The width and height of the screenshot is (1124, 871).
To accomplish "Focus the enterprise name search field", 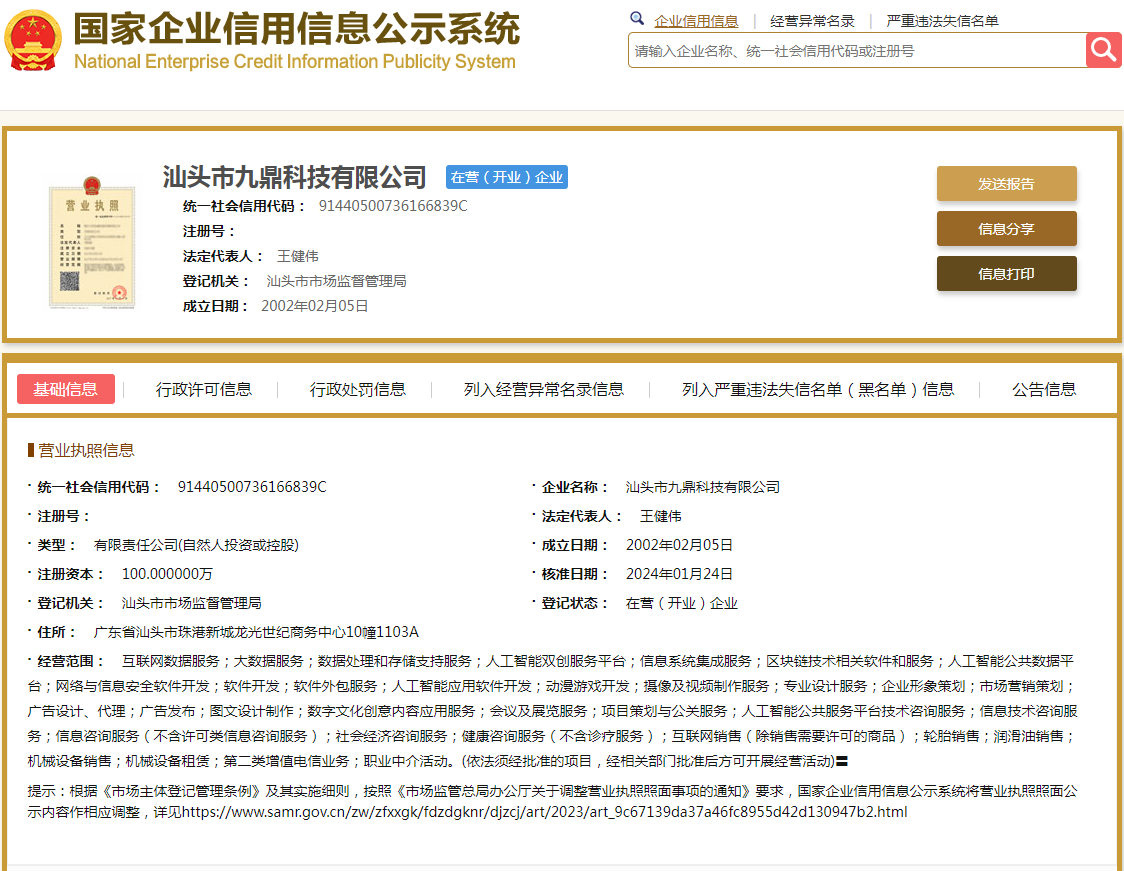I will [x=856, y=50].
